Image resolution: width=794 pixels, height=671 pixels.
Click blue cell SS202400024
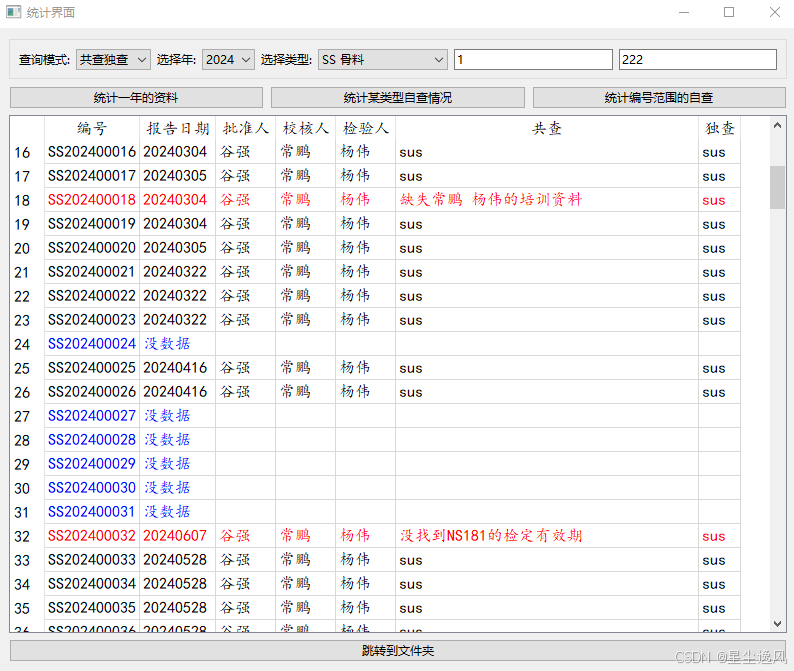[x=92, y=344]
